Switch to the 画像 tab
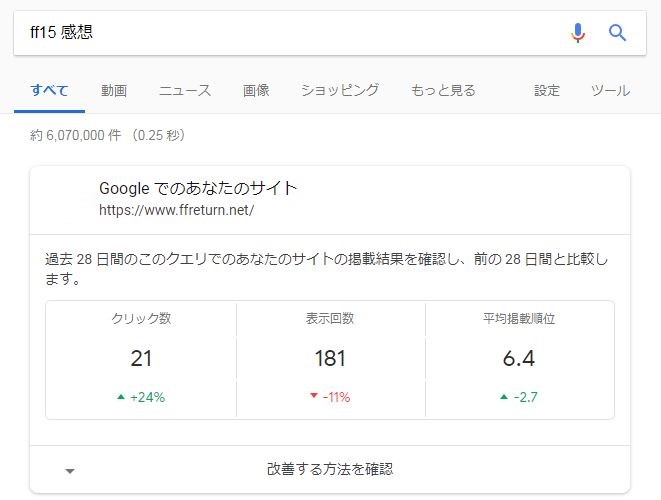The width and height of the screenshot is (661, 500). point(256,90)
